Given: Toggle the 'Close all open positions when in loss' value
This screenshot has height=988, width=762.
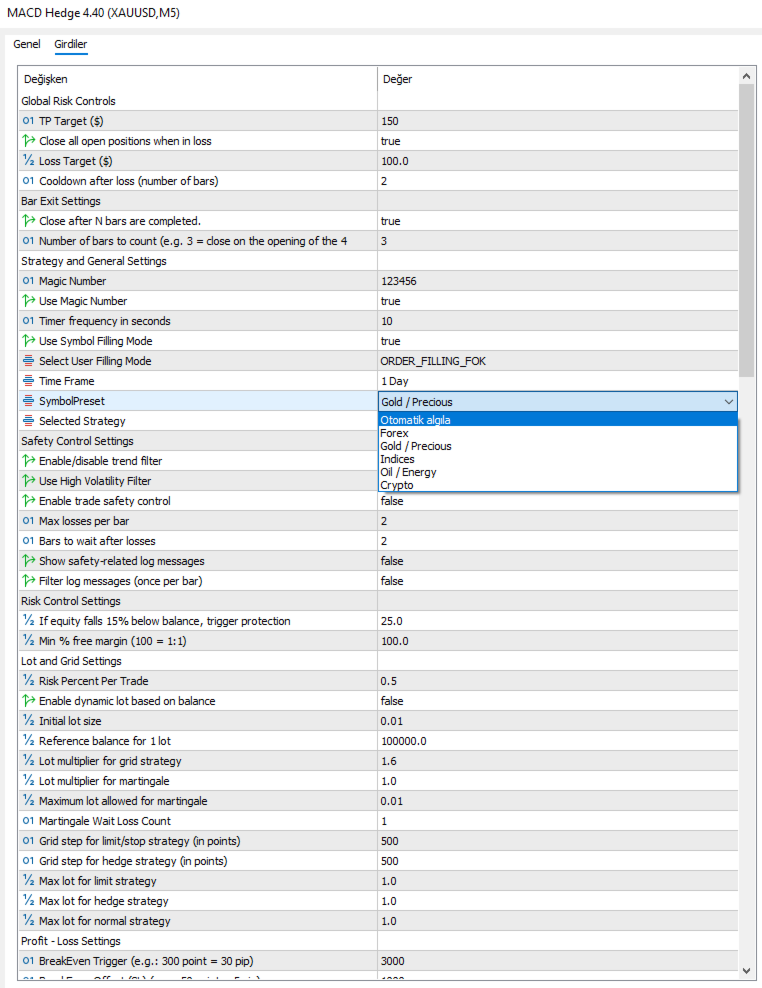Looking at the screenshot, I should pyautogui.click(x=556, y=141).
